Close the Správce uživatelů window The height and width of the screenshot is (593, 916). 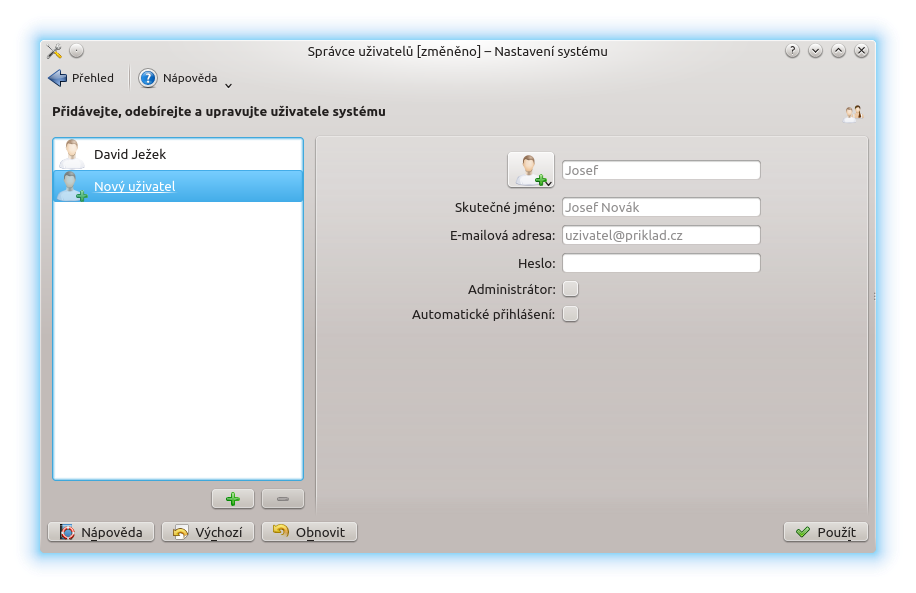[861, 51]
